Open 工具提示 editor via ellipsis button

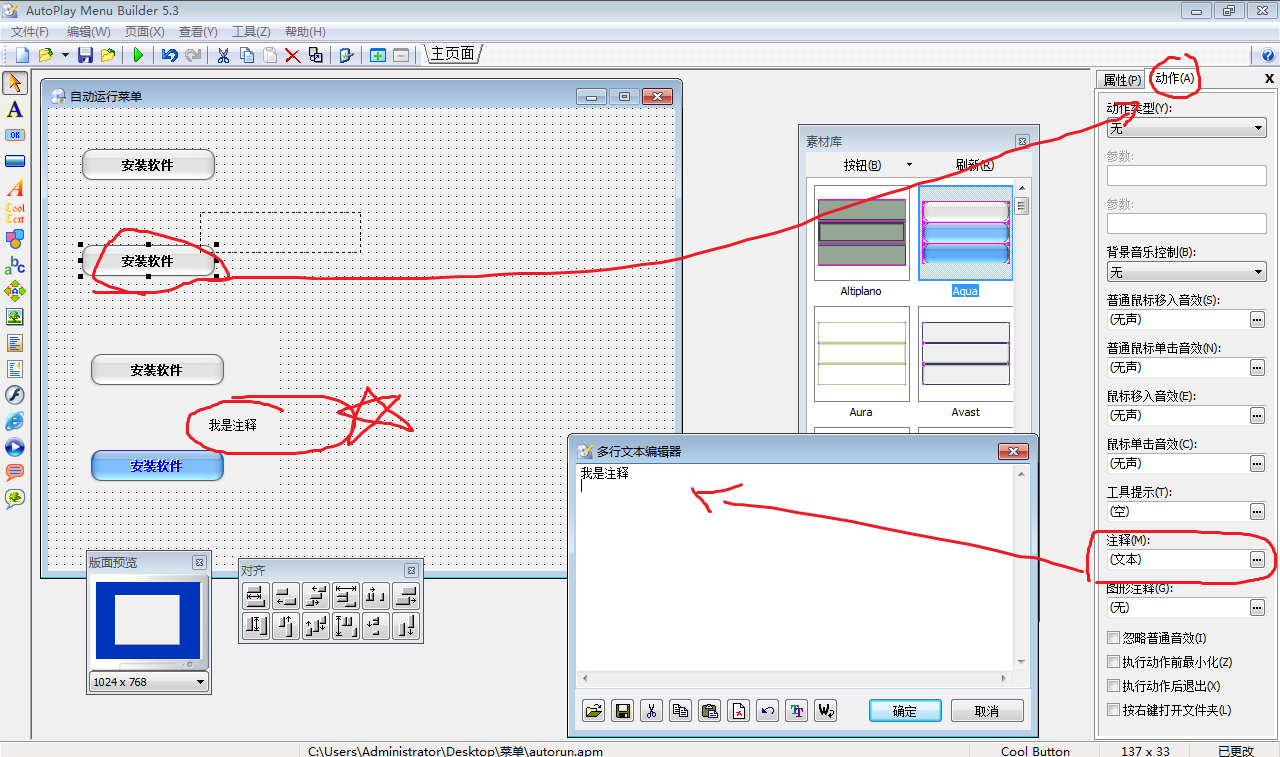(1258, 512)
